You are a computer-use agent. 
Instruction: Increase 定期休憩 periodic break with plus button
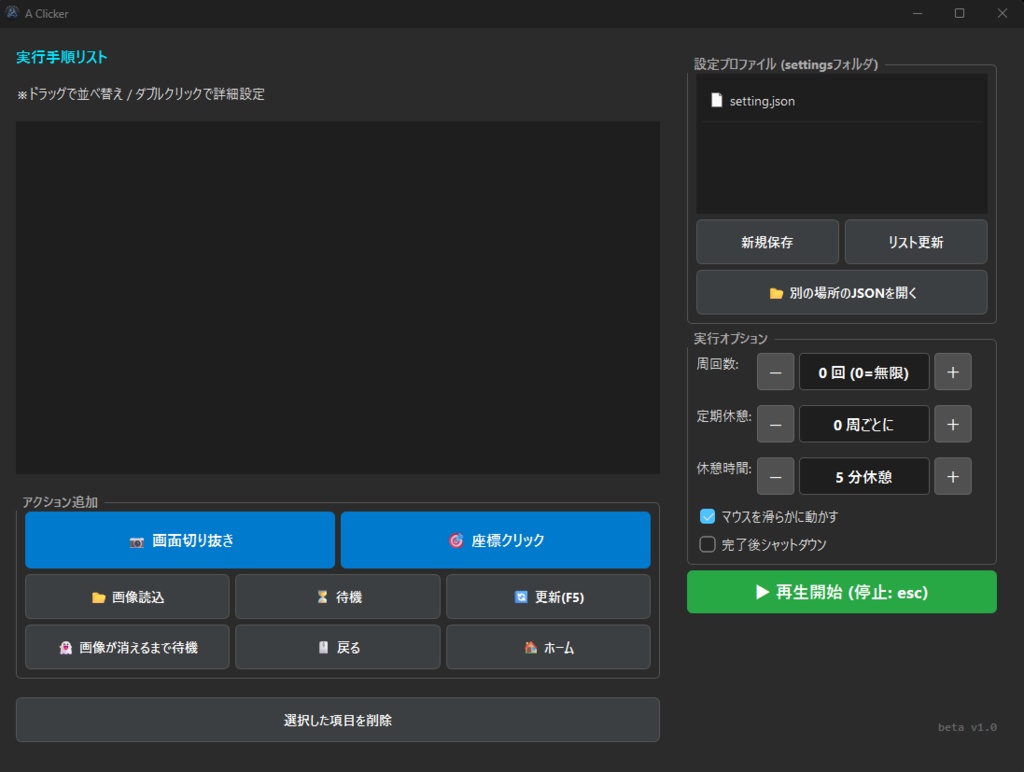[952, 424]
